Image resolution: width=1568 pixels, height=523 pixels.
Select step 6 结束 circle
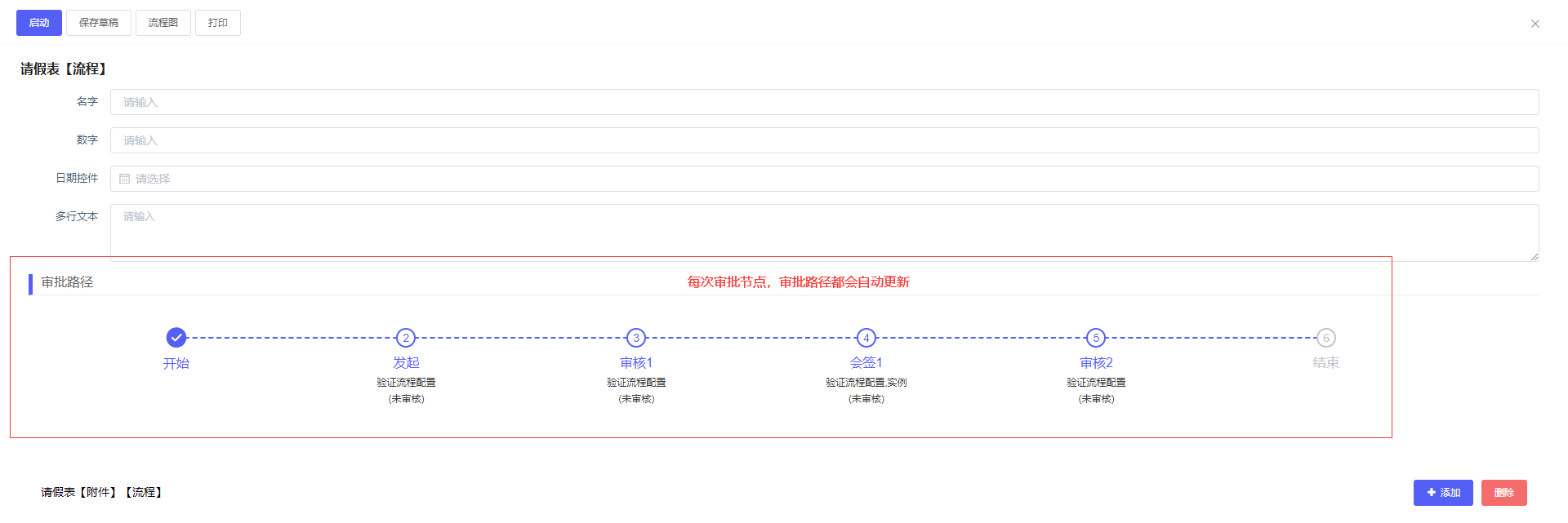tap(1326, 338)
